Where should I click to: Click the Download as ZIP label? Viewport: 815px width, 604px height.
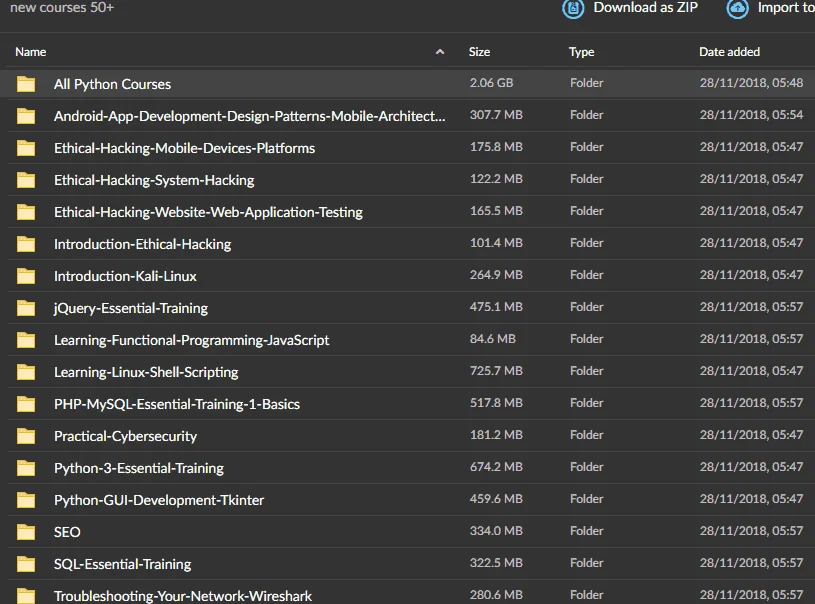pyautogui.click(x=646, y=7)
